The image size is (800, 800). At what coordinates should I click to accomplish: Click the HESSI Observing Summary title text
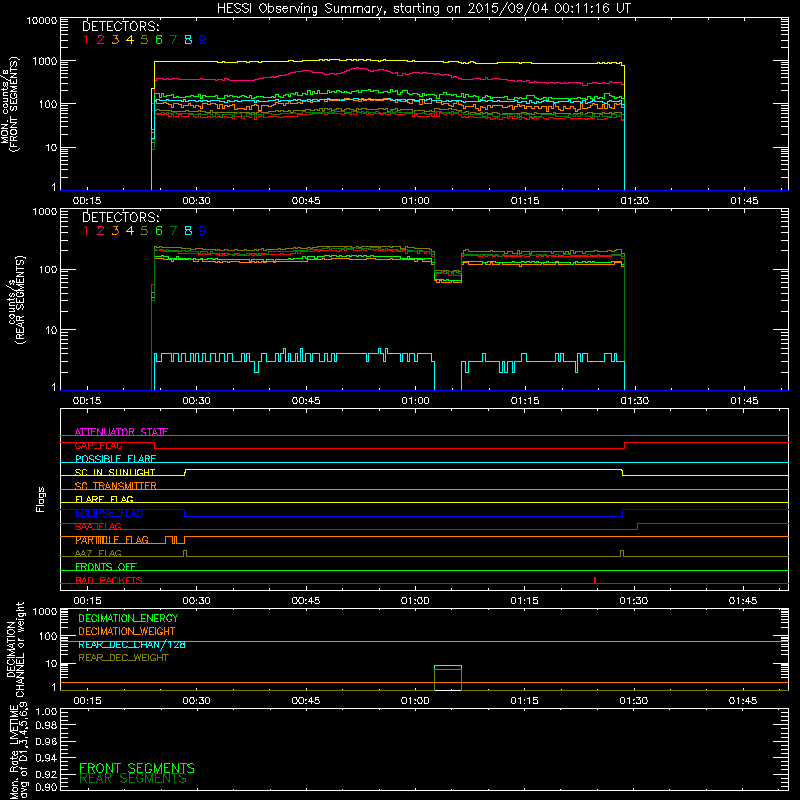click(424, 8)
